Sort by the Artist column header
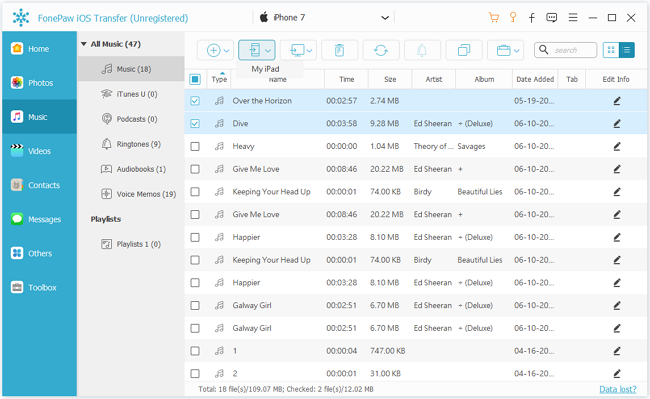 tap(434, 79)
